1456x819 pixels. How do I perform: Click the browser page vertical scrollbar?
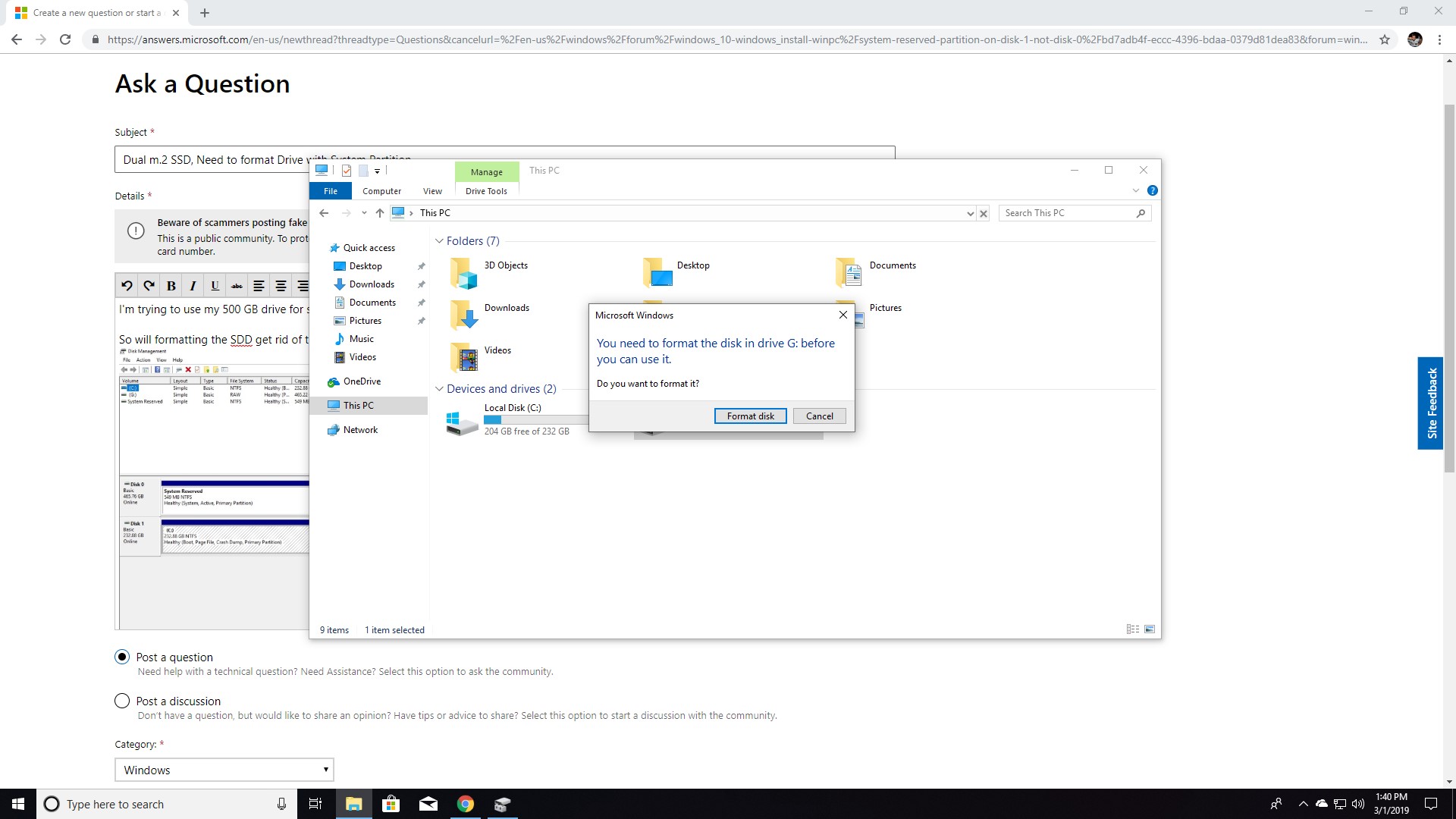1449,288
